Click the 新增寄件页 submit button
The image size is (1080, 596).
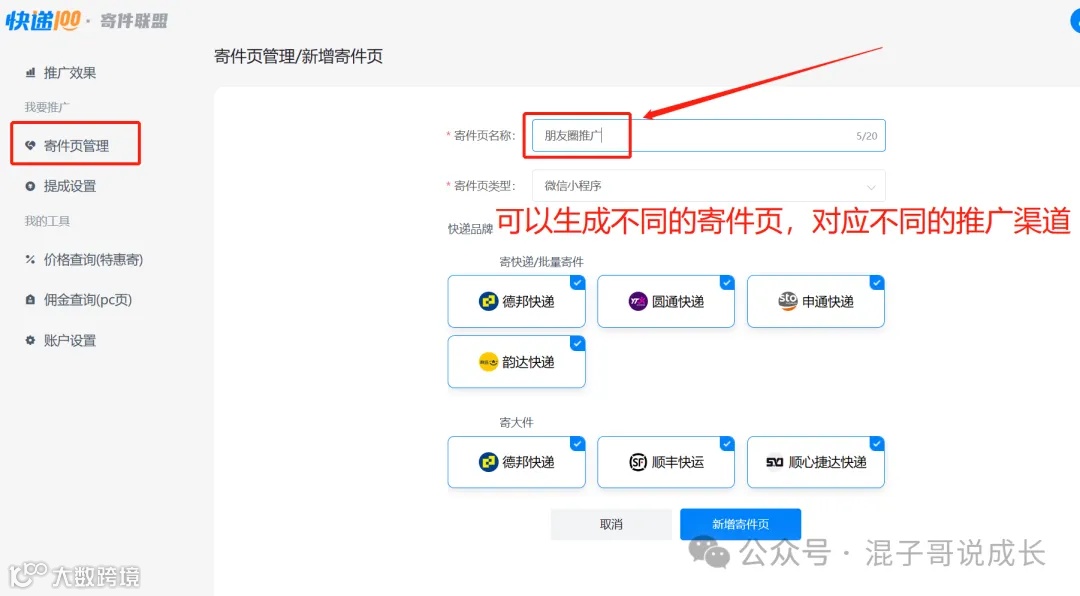pos(740,523)
